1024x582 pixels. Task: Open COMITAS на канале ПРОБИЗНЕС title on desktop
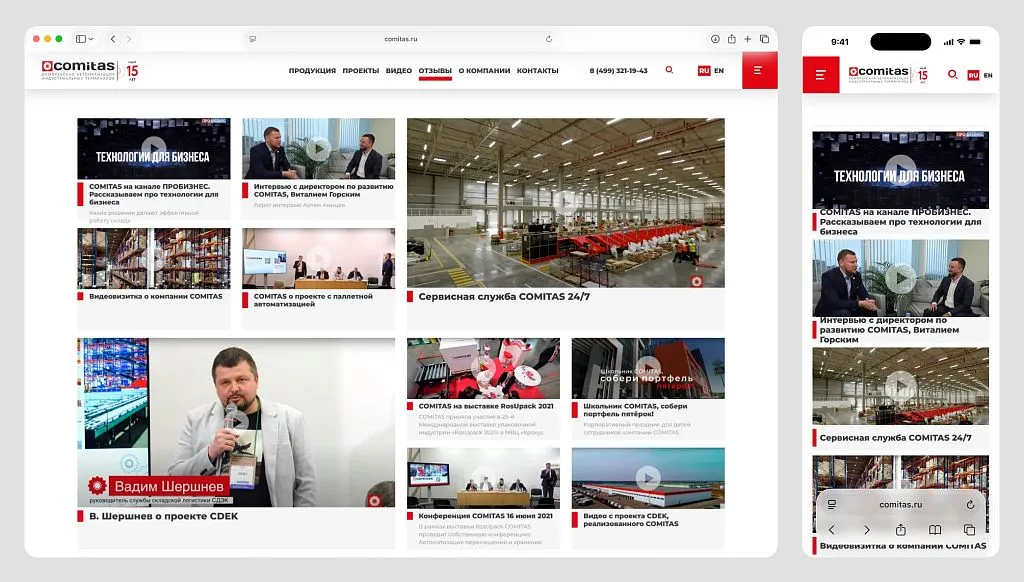click(x=154, y=194)
